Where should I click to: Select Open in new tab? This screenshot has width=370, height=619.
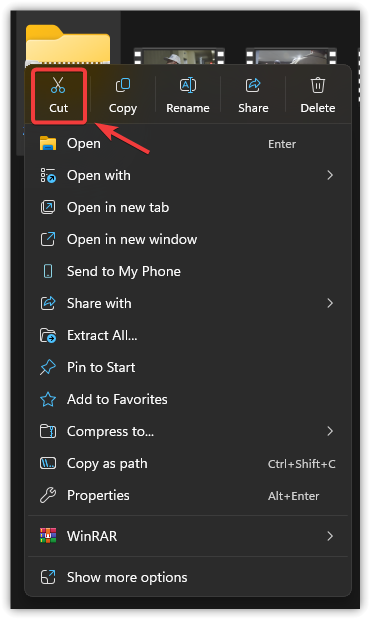click(188, 207)
